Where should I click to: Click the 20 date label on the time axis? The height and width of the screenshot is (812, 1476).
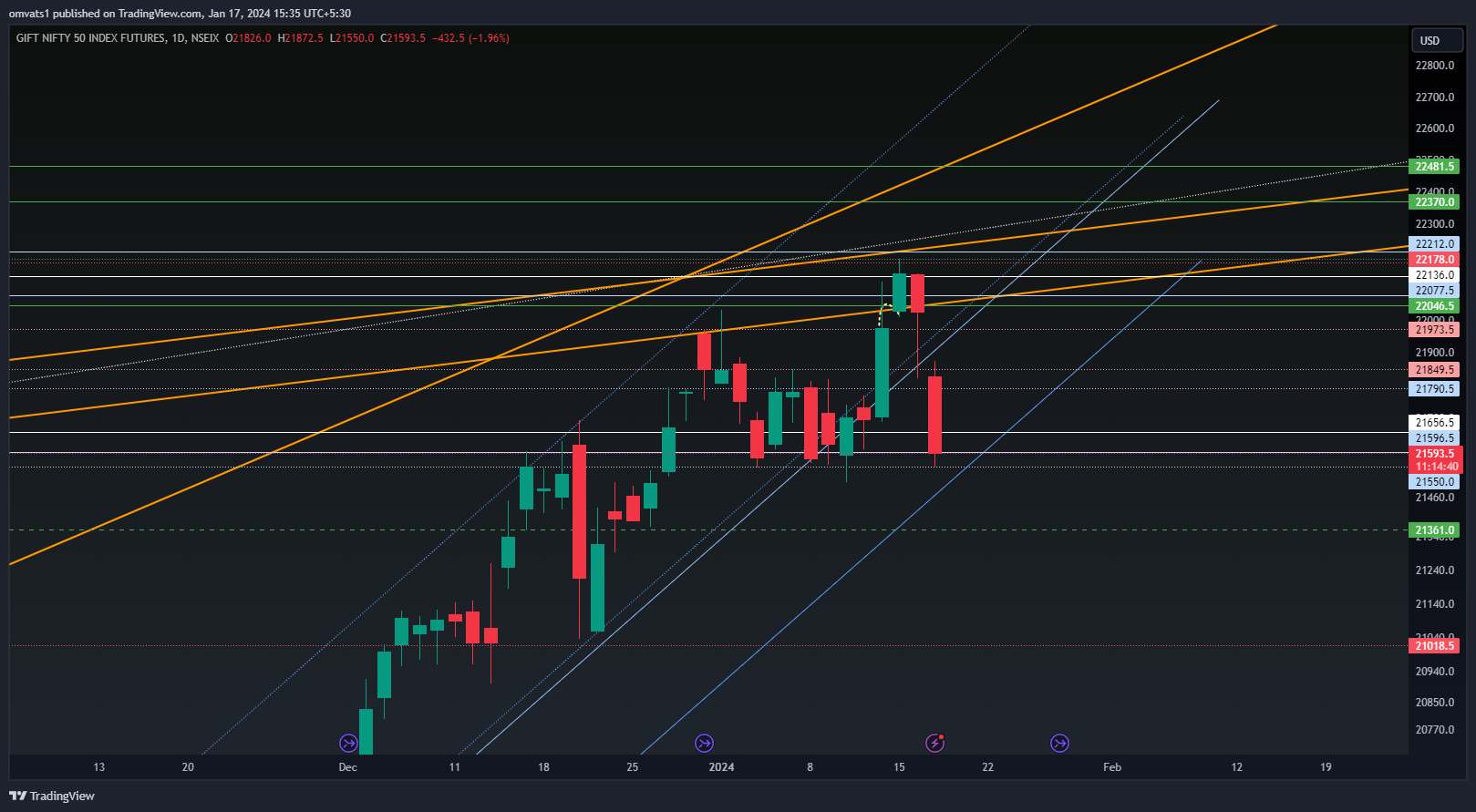pyautogui.click(x=188, y=767)
